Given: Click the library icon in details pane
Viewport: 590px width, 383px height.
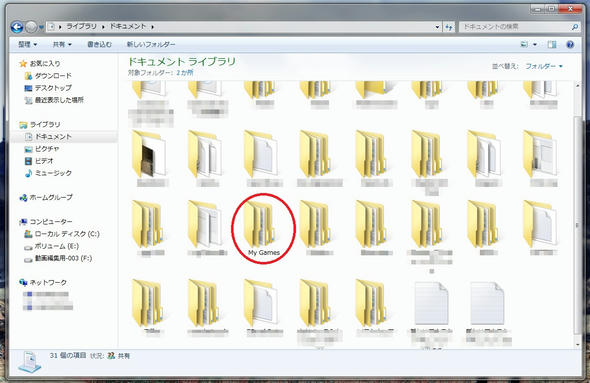Looking at the screenshot, I should click(29, 362).
